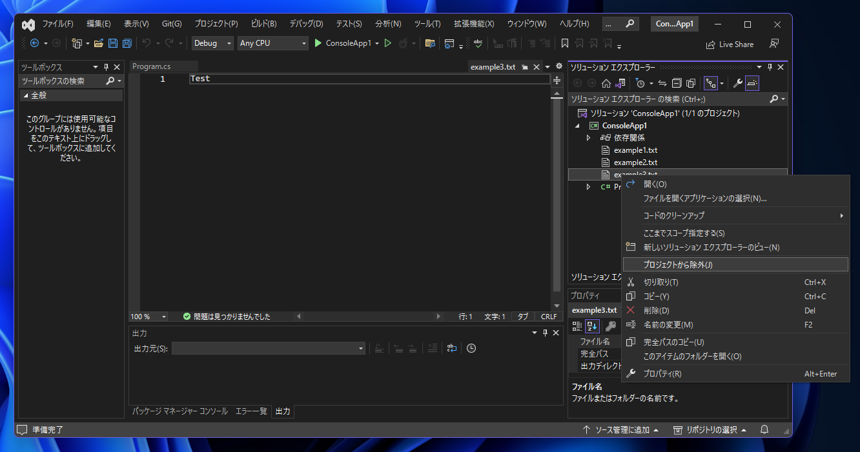This screenshot has width=860, height=452.
Task: Open the ビルド(B) menu
Action: 264,24
